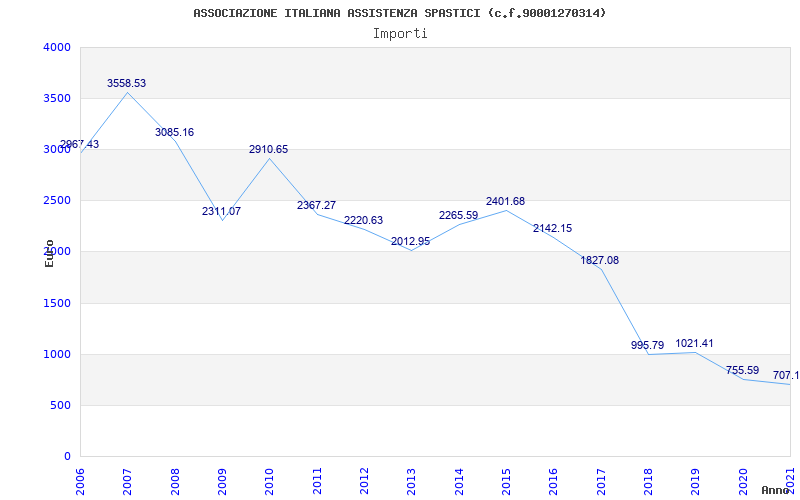
Task: Select the 995.79 data label
Action: (647, 345)
